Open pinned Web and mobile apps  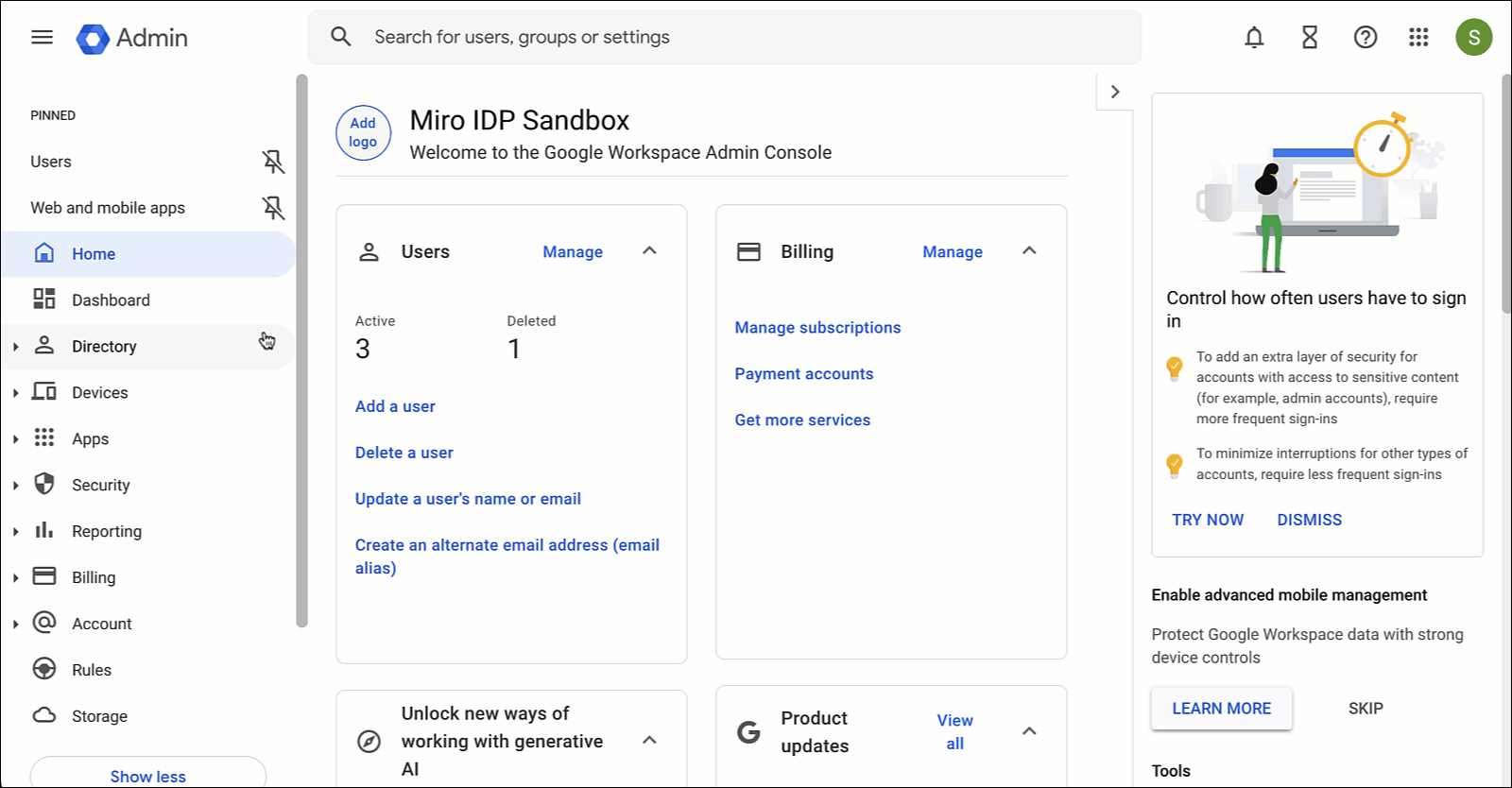pyautogui.click(x=108, y=208)
